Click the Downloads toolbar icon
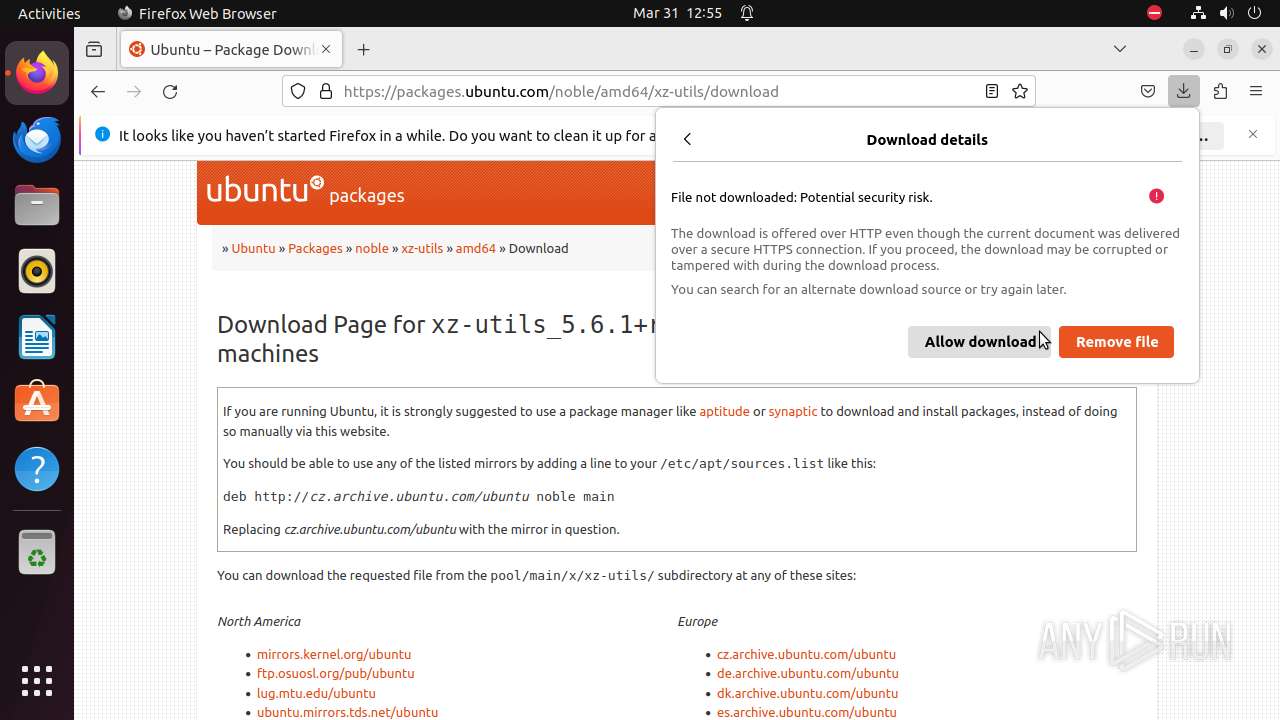This screenshot has width=1280, height=720. pyautogui.click(x=1183, y=91)
